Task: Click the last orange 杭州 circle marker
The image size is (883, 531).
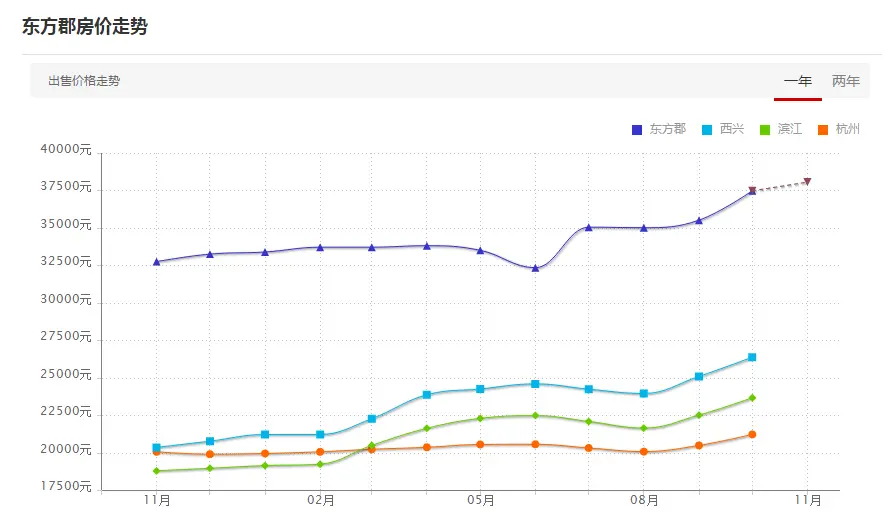Action: pos(752,434)
